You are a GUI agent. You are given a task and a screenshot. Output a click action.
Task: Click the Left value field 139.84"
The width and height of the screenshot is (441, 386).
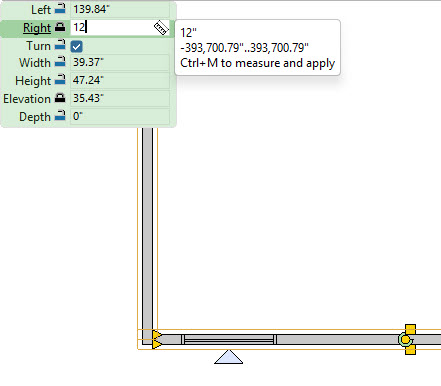120,9
